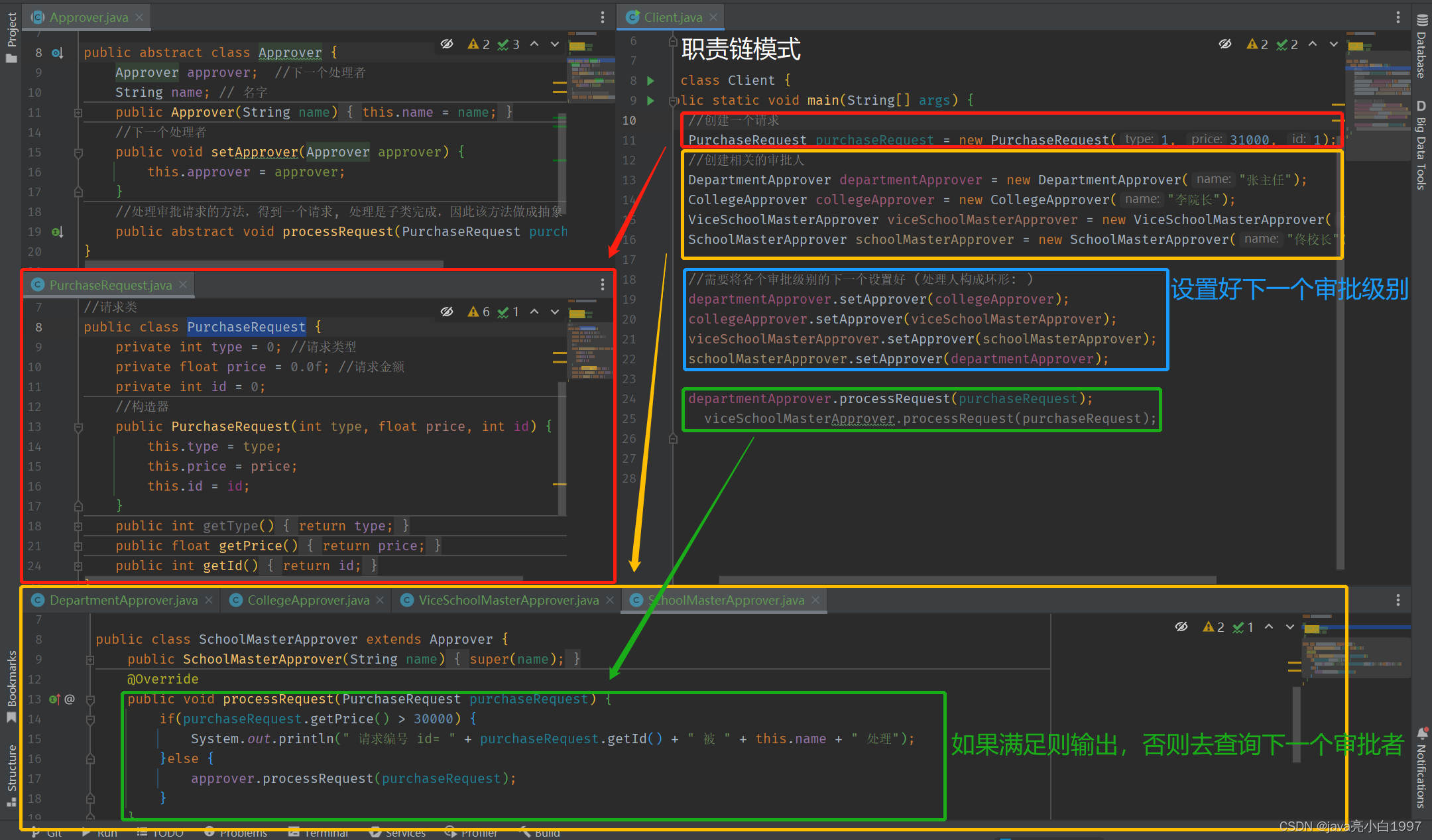Expand folded getType method in PurchaseRequest
Screen dimensions: 1432x840
point(78,526)
